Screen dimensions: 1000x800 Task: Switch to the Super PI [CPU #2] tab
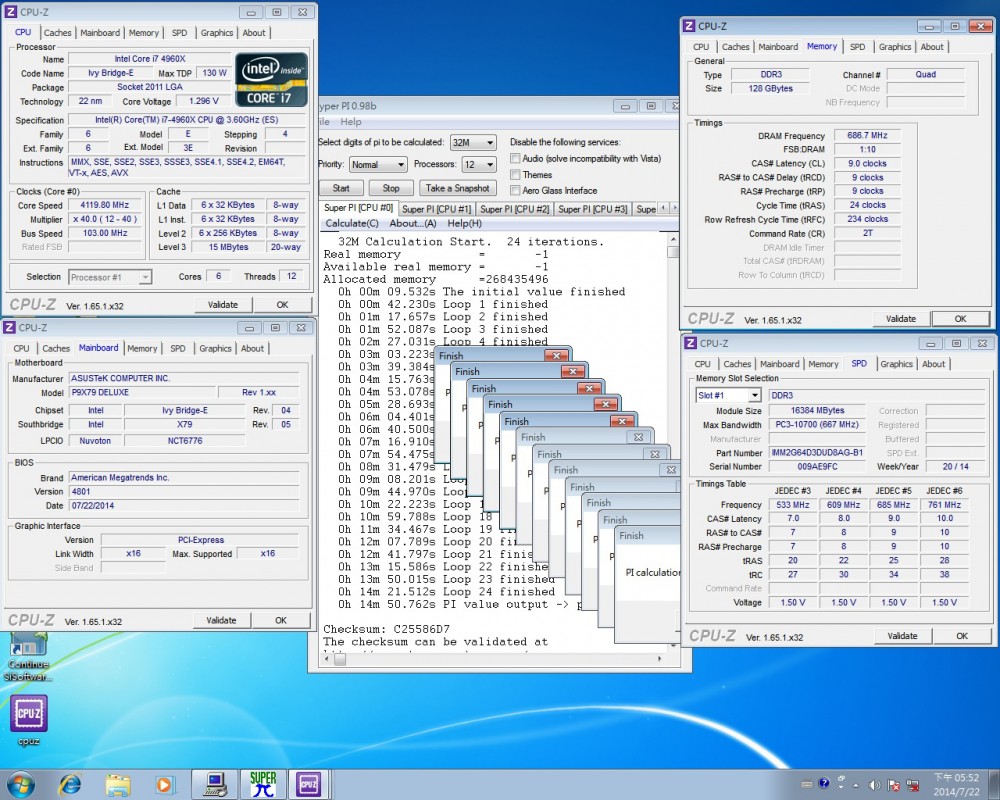tap(515, 209)
